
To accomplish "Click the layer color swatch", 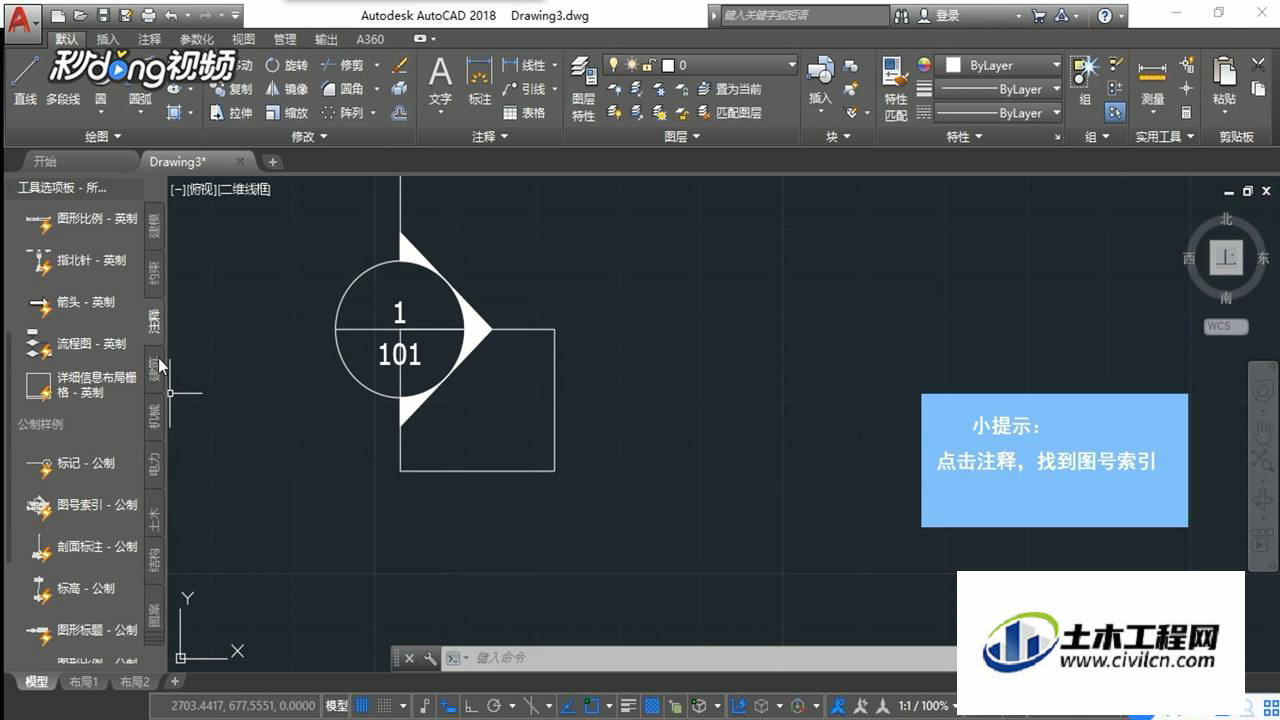I will [x=669, y=65].
